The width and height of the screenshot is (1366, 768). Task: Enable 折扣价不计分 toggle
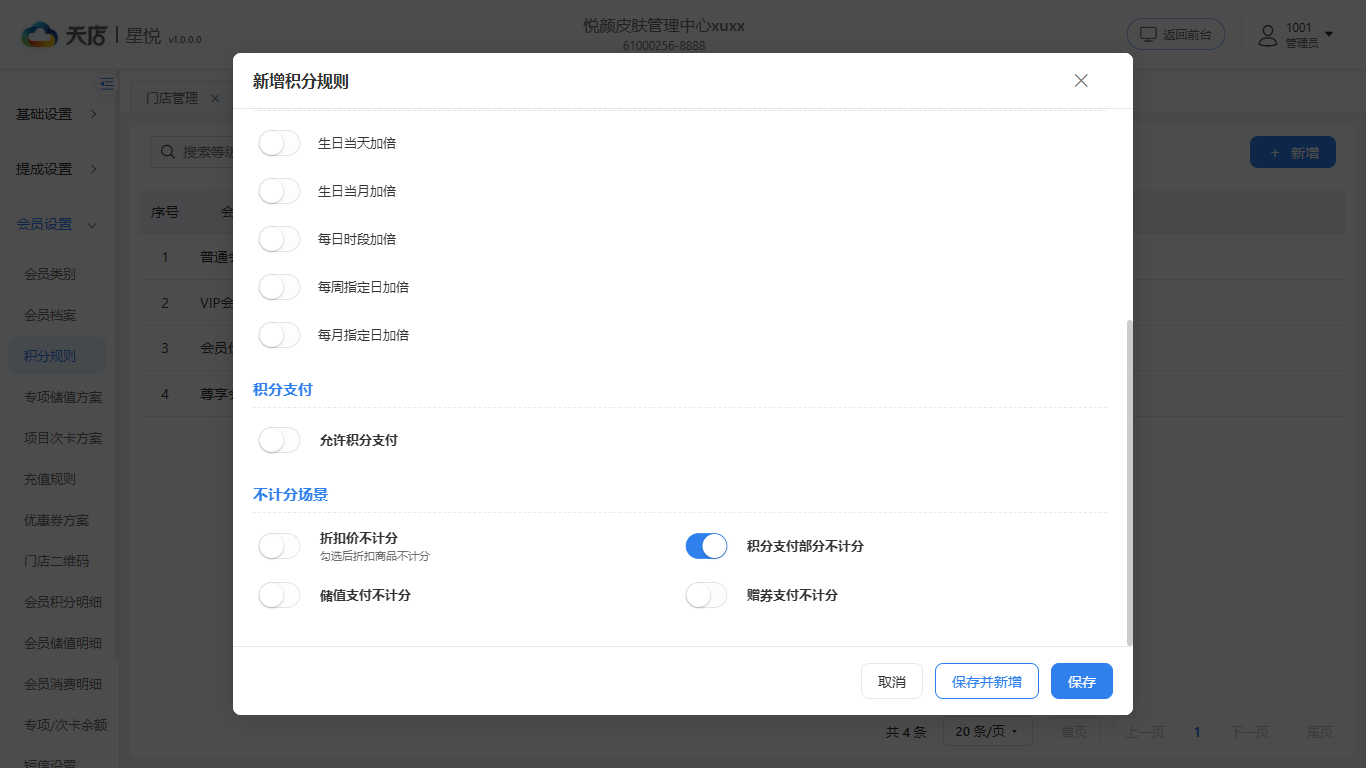[279, 546]
